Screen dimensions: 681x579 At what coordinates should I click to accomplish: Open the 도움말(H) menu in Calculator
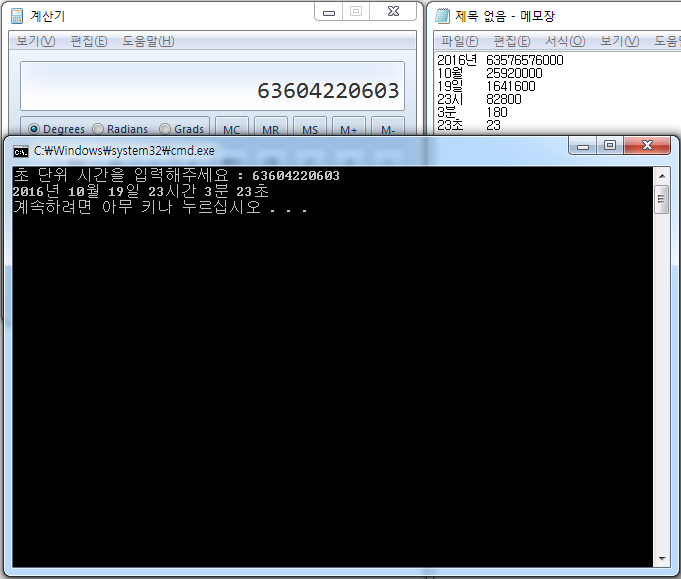148,41
